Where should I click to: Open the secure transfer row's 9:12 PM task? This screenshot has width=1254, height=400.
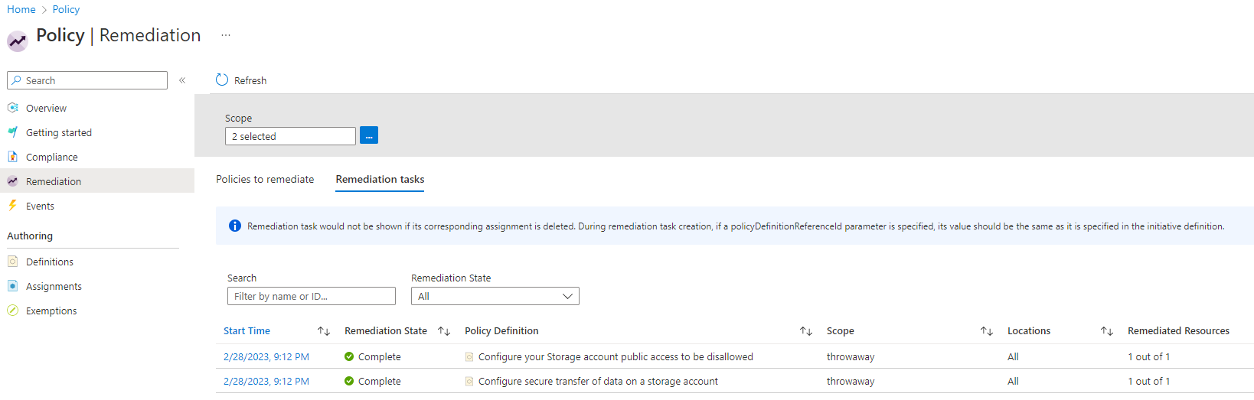pyautogui.click(x=266, y=381)
